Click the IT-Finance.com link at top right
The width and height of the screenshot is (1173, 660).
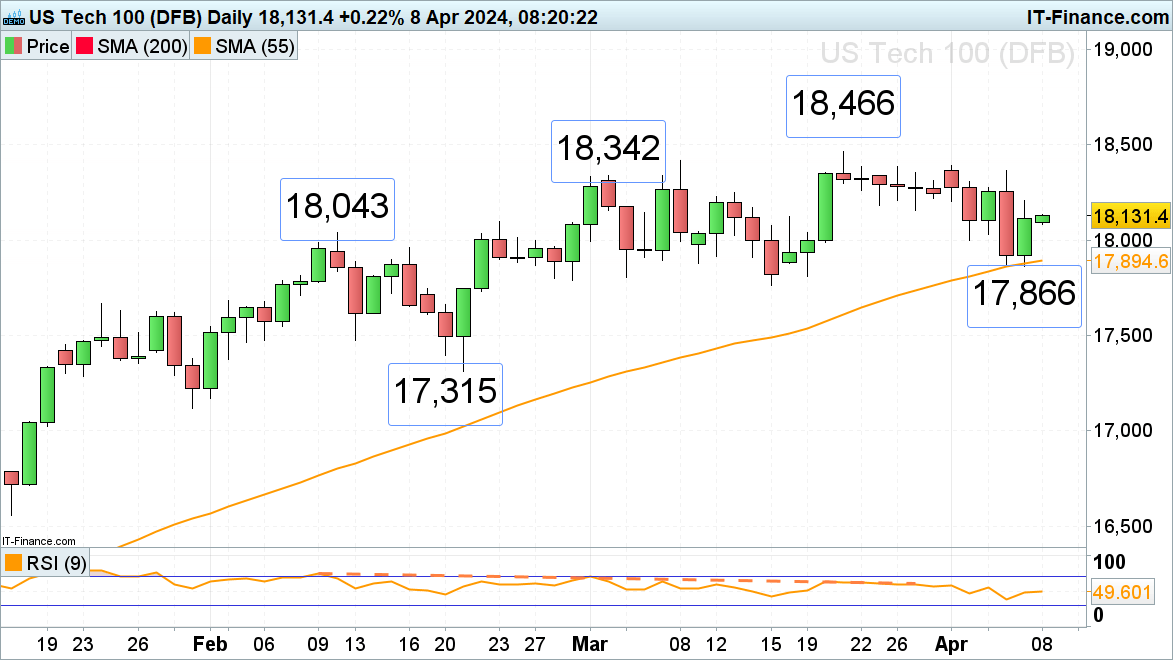(1097, 16)
